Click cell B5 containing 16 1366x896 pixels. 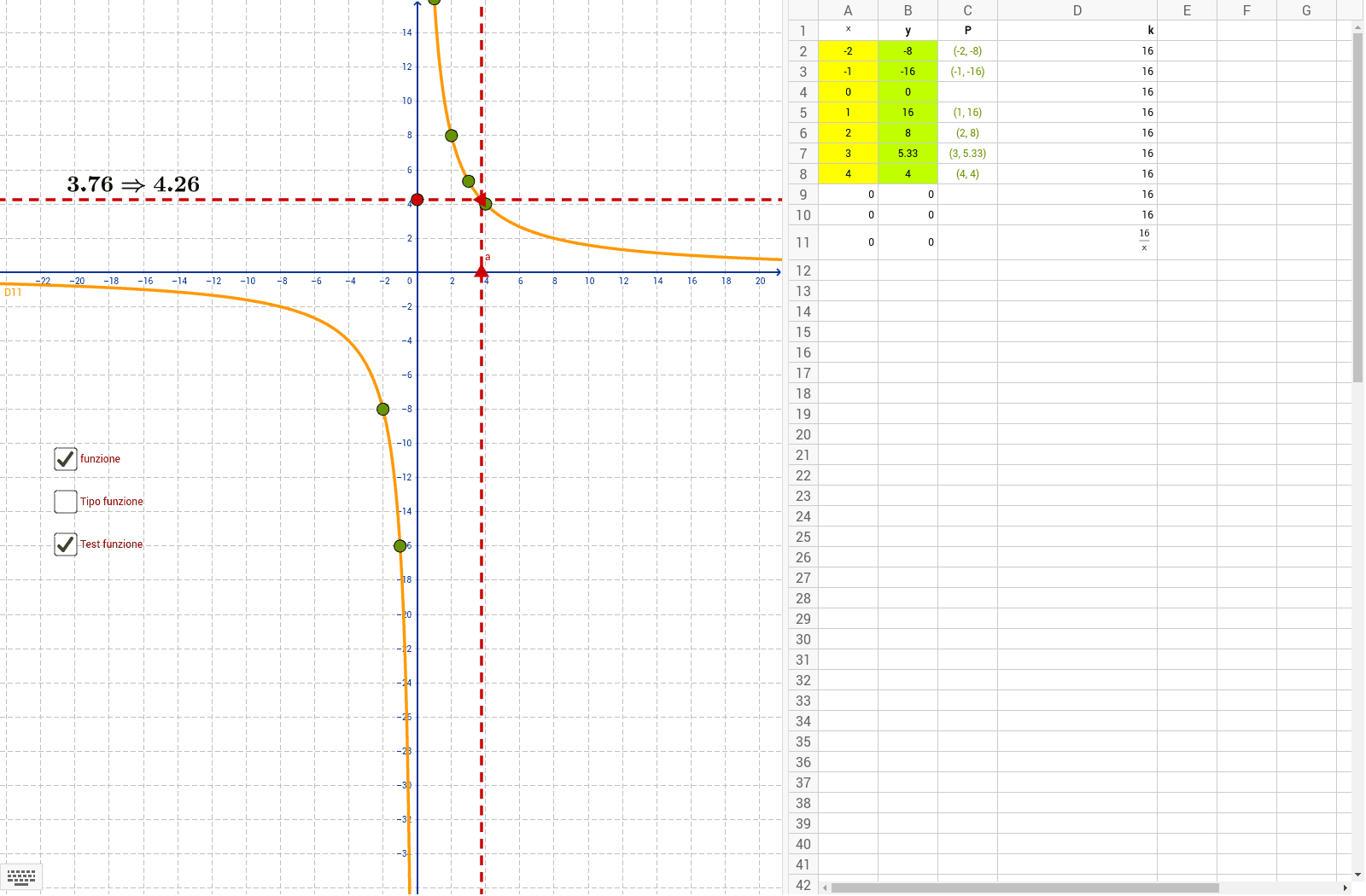click(x=908, y=113)
